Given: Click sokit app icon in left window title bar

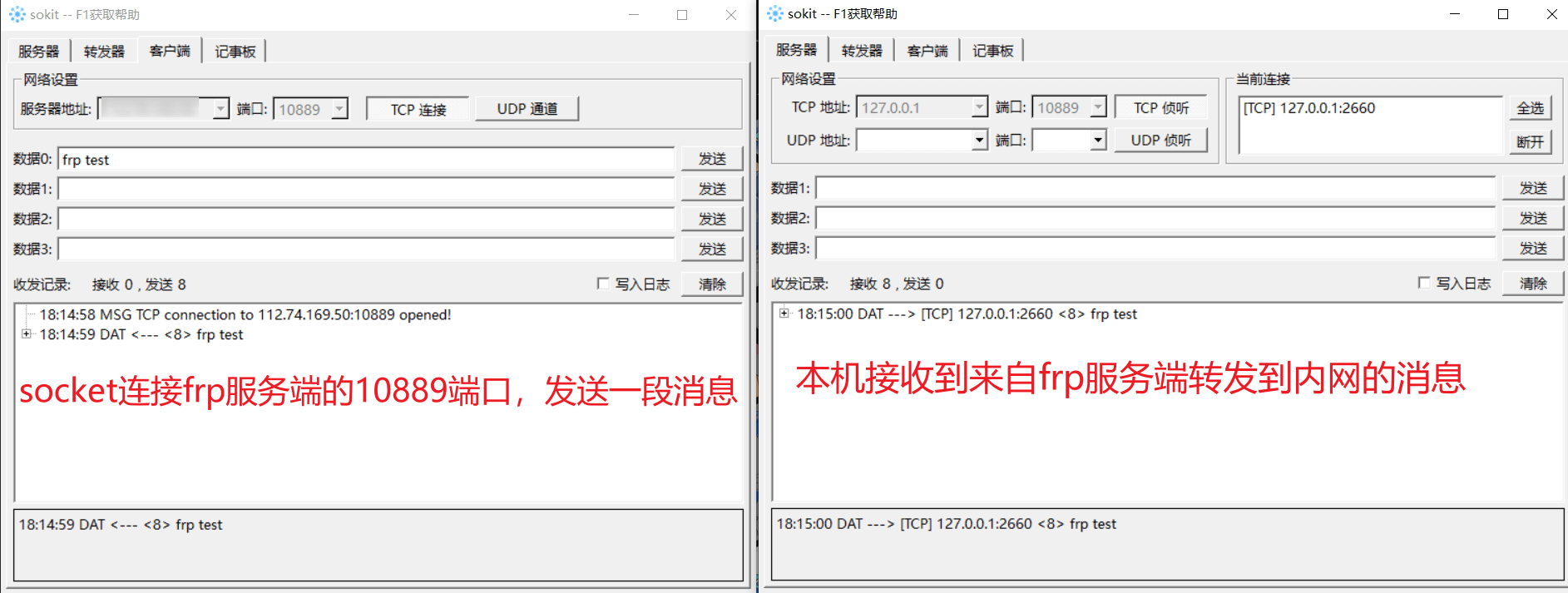Looking at the screenshot, I should pos(17,14).
